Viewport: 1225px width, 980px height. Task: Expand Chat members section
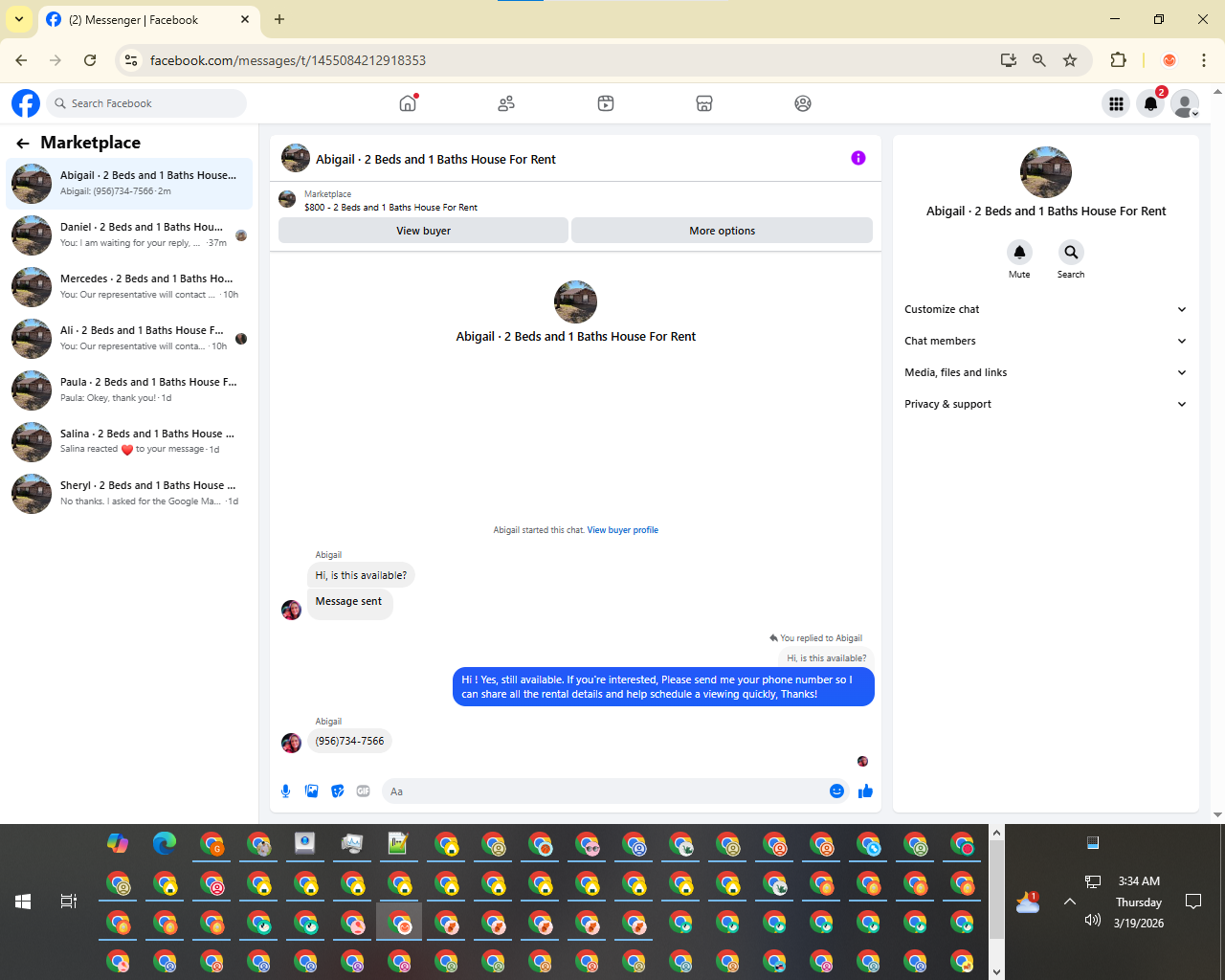click(x=1045, y=341)
